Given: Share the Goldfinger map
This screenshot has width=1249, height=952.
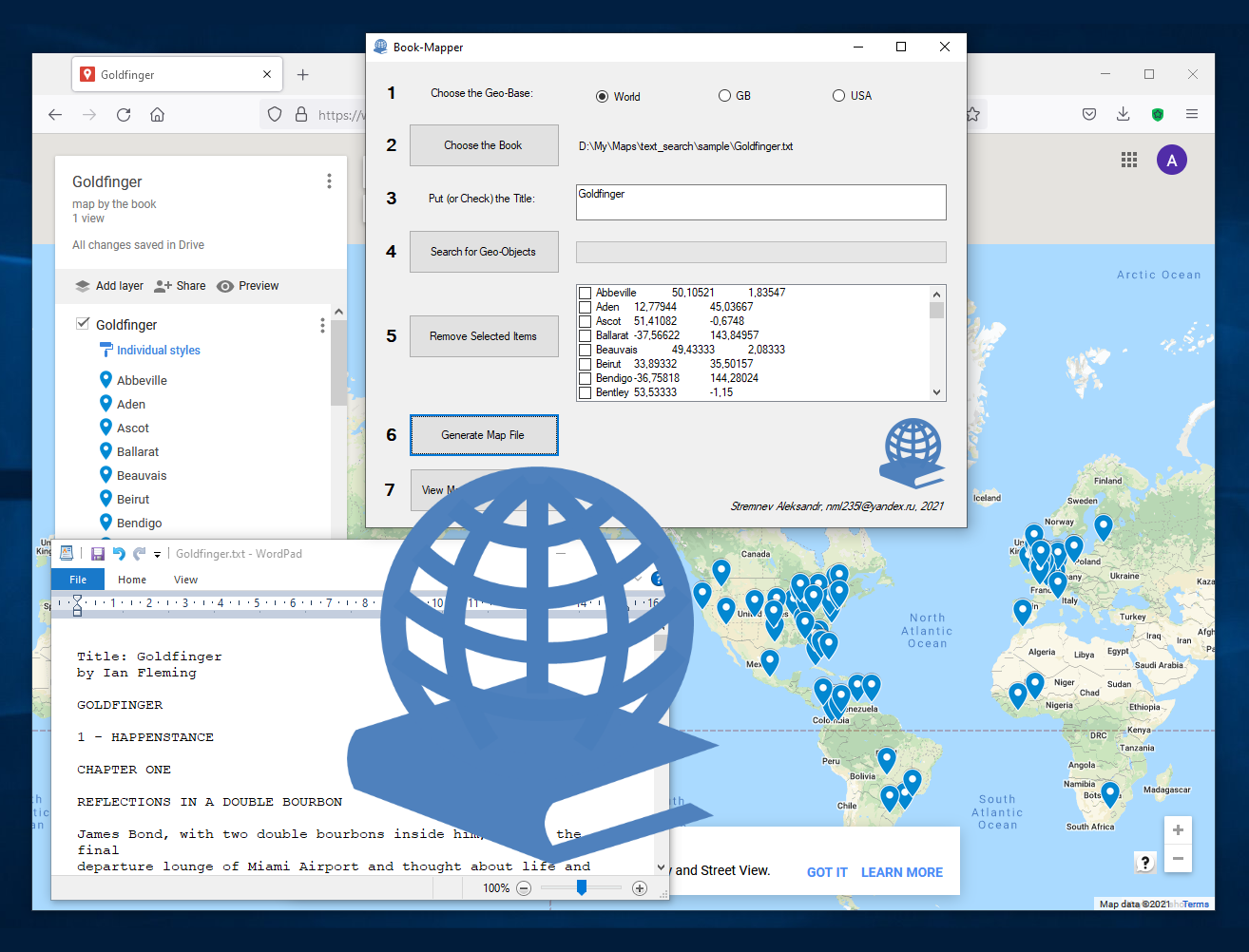Looking at the screenshot, I should tap(180, 286).
